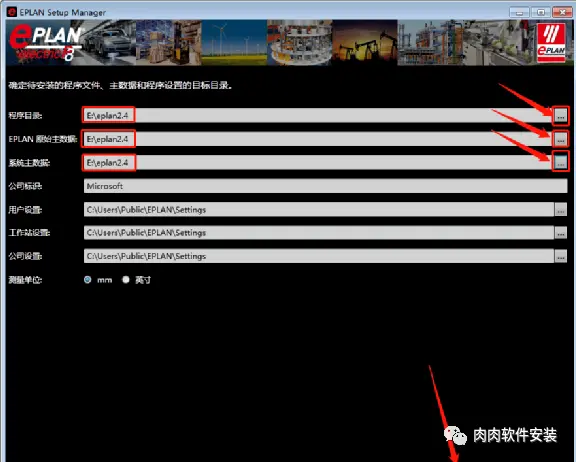
Task: Focus the 公司标识 field showing Microsoft
Action: (x=325, y=186)
